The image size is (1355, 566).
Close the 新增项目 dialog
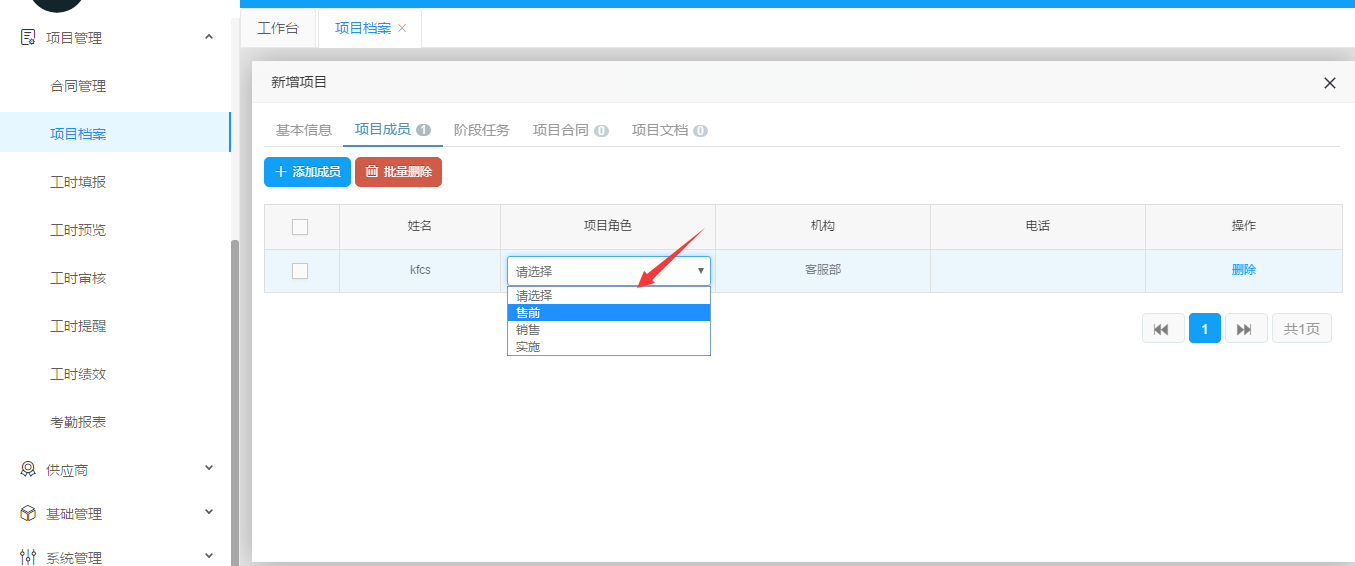[1329, 83]
